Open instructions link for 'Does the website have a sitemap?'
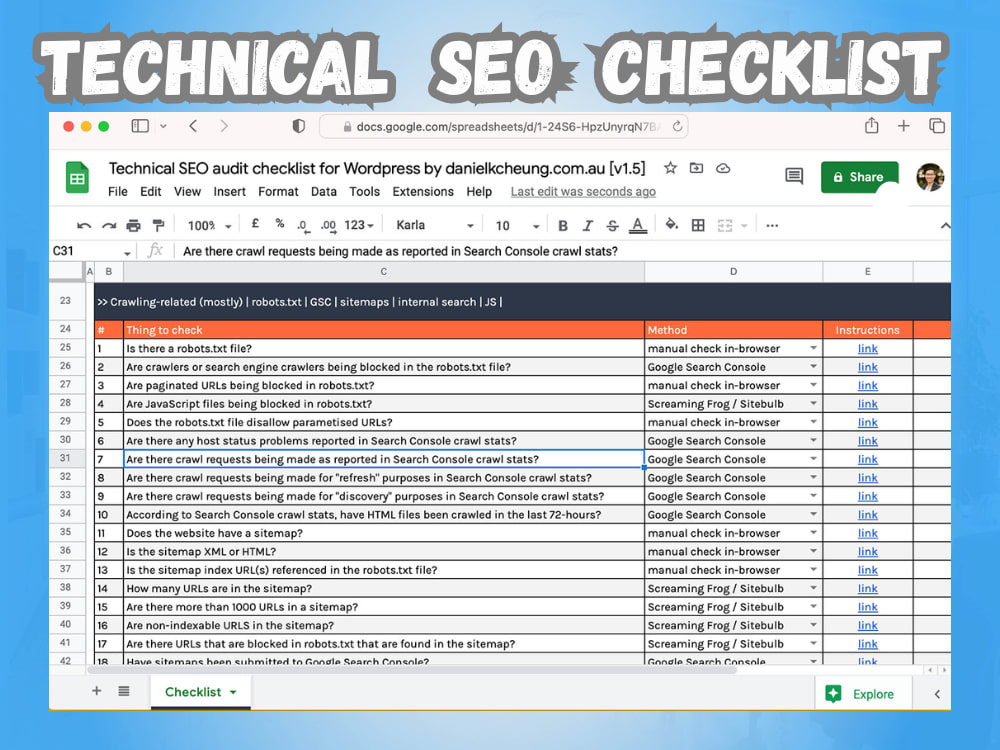This screenshot has width=1000, height=750. coord(867,533)
